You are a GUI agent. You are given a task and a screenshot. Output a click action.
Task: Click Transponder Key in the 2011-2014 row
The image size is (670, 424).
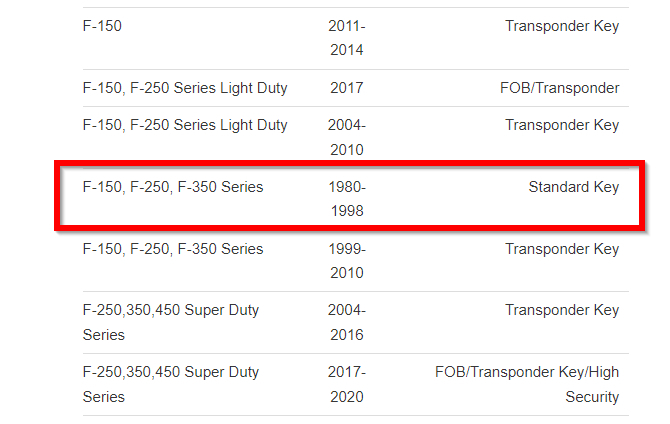561,26
